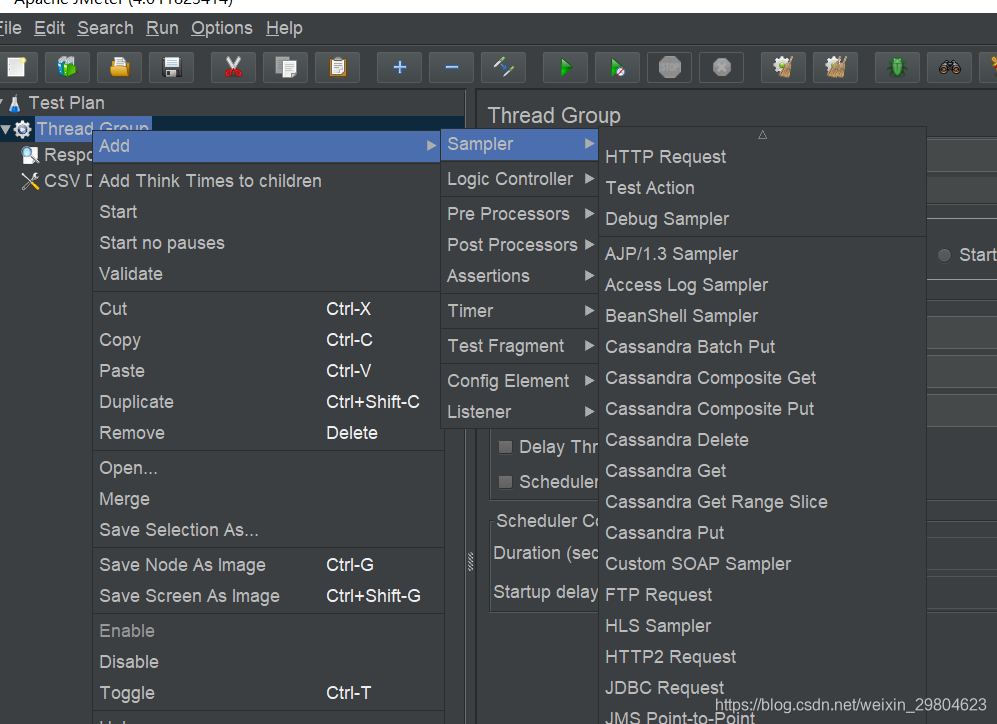Click the Thread Group gear icon
Viewport: 997px width, 724px height.
click(22, 130)
